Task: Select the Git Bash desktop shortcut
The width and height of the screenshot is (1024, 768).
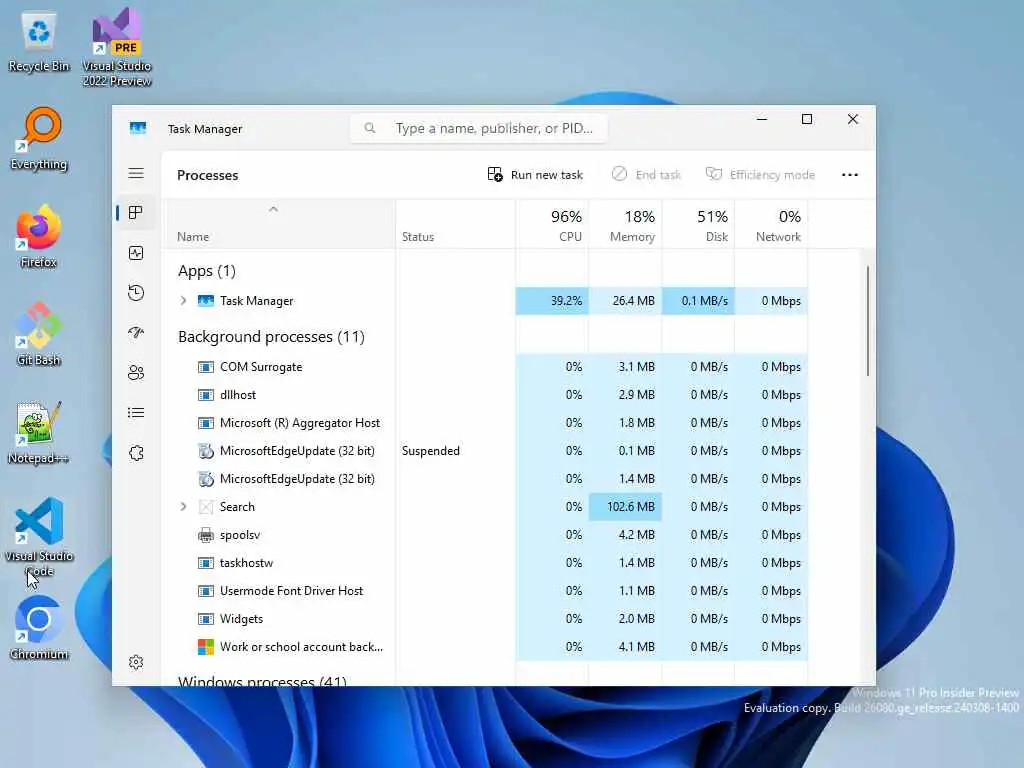Action: tap(39, 334)
